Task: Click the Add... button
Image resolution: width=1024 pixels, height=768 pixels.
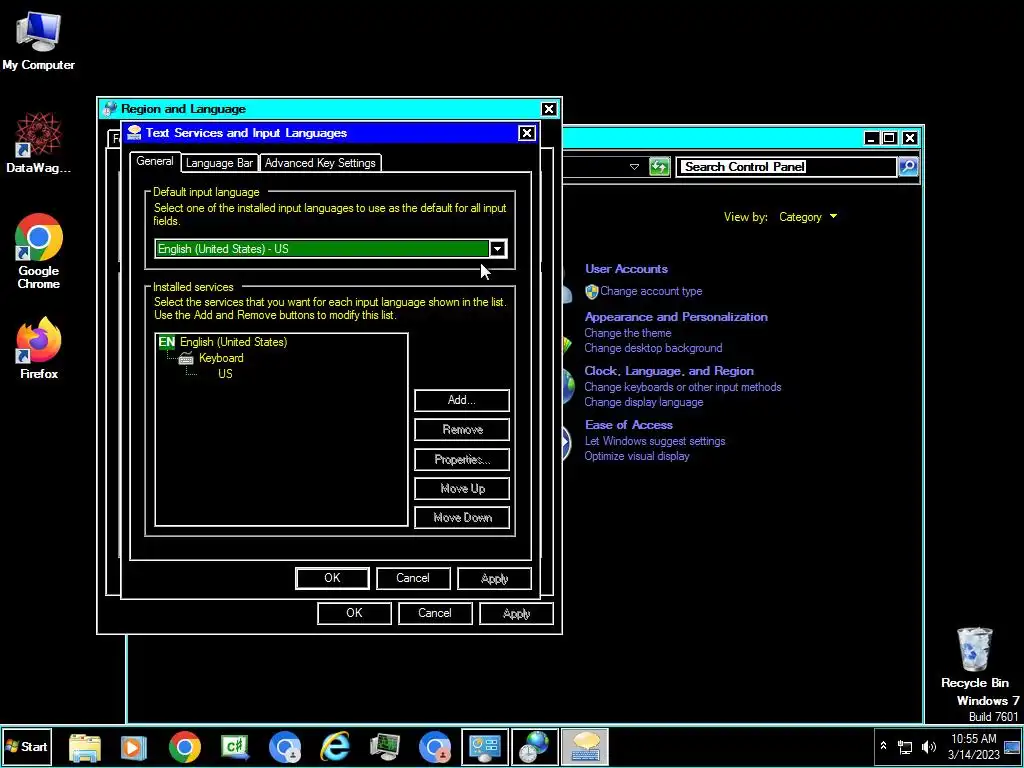Action: coord(462,400)
